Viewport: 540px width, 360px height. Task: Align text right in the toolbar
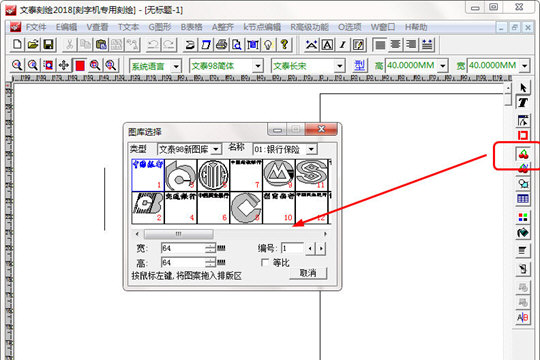(x=411, y=44)
